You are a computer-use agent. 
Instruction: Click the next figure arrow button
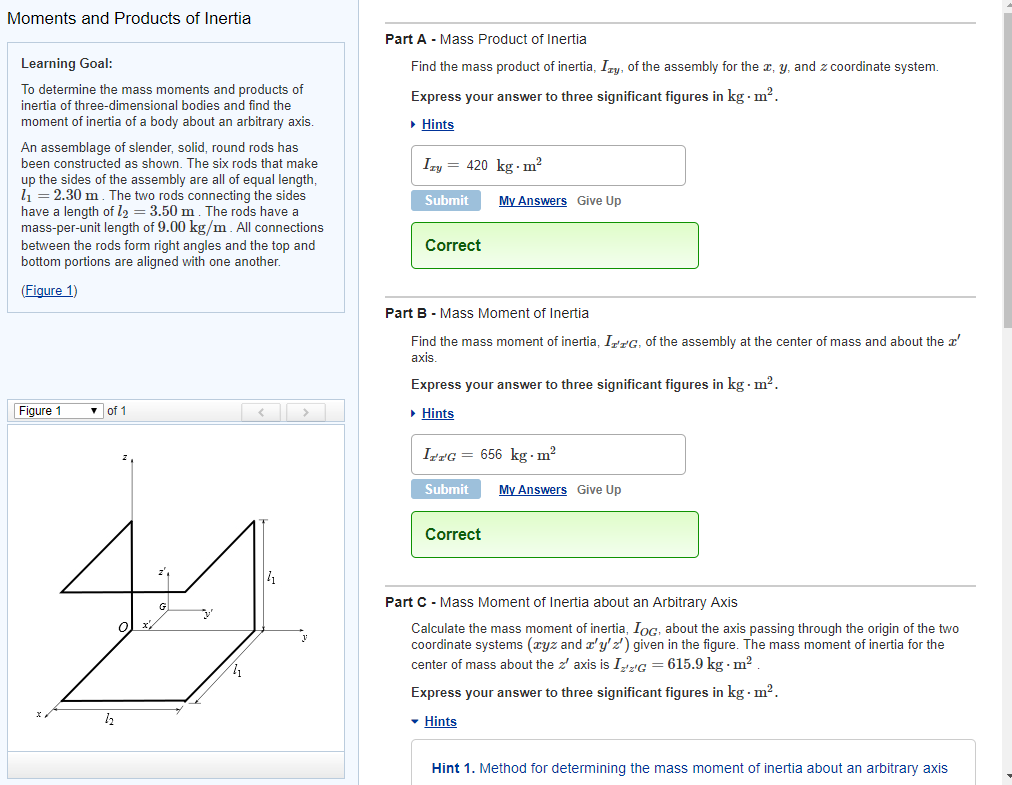click(x=306, y=412)
